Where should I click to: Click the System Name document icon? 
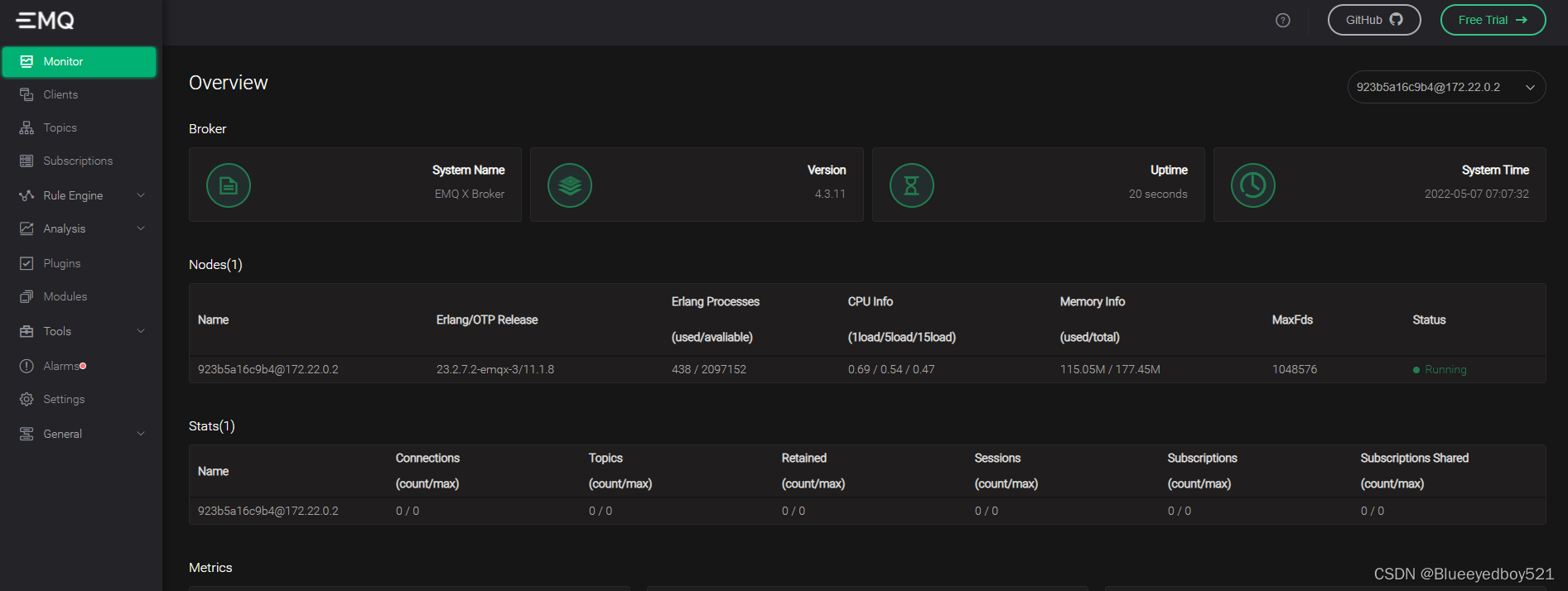(229, 185)
